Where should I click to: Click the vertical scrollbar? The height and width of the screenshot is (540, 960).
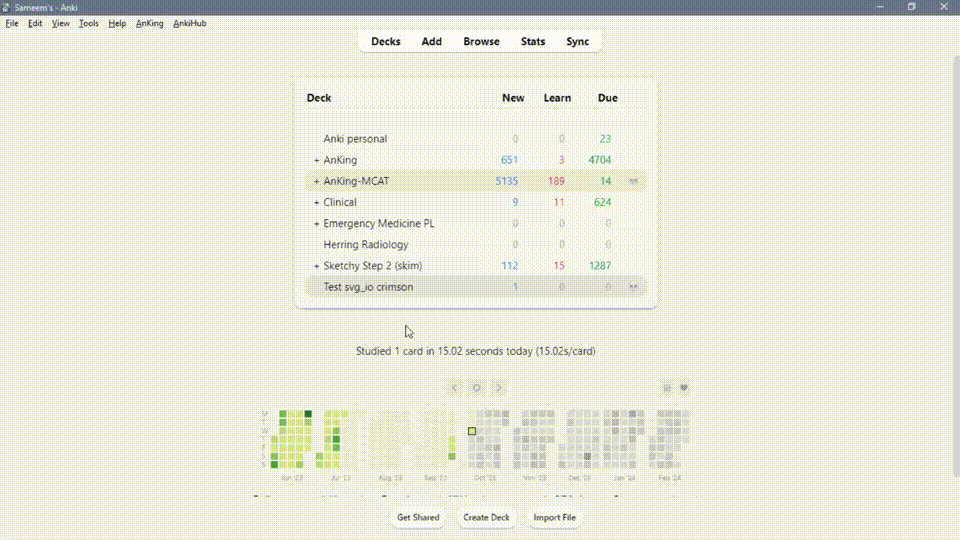coord(956,266)
